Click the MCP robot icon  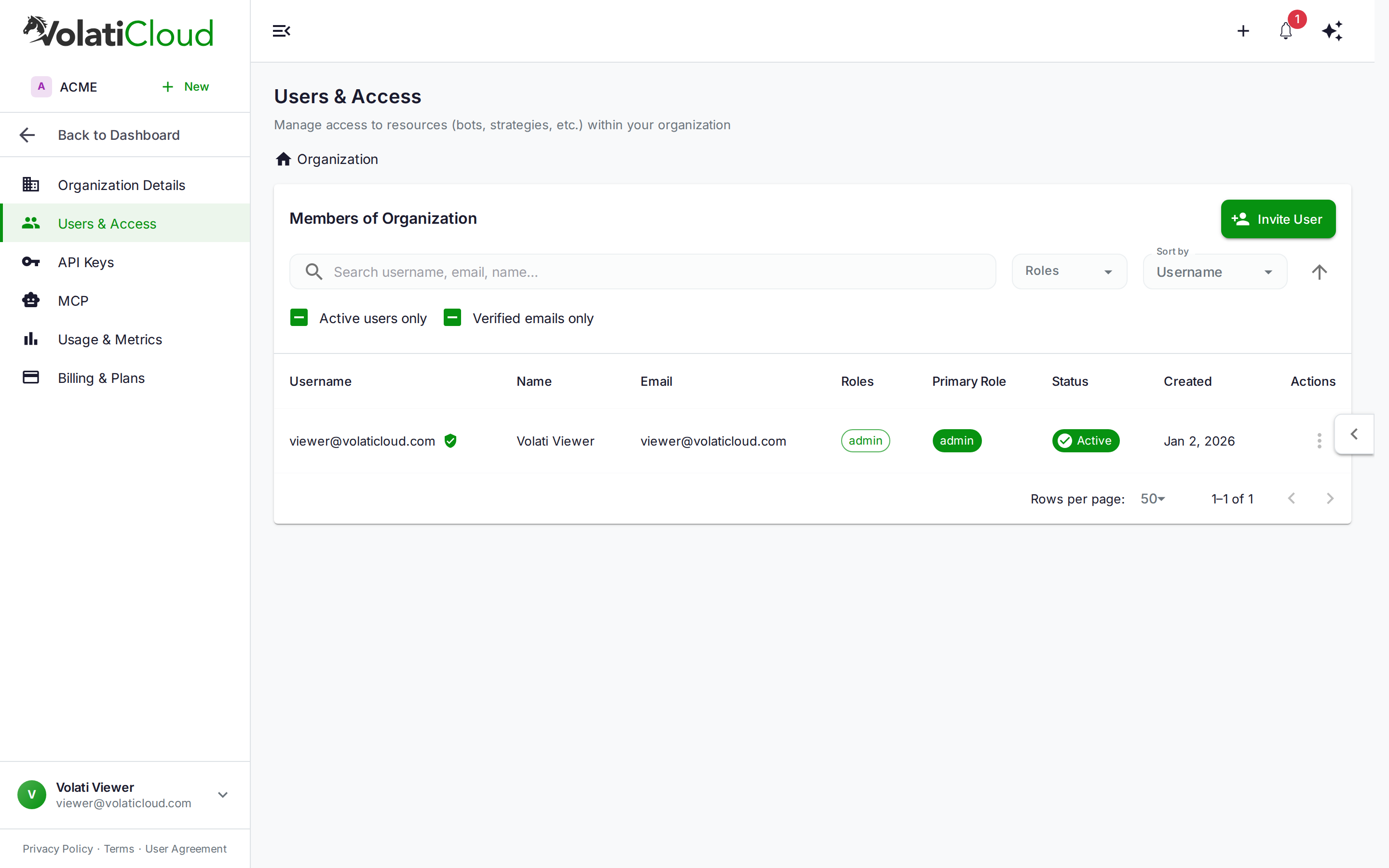(31, 300)
